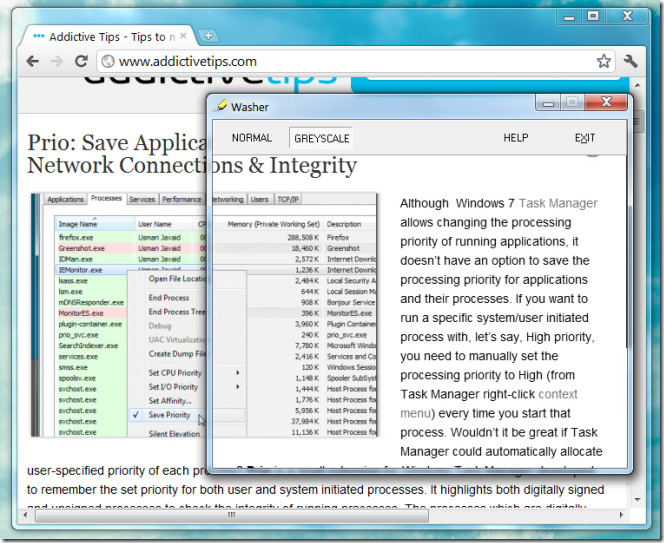Maximize the Chrome browser window
The width and height of the screenshot is (664, 543).
click(593, 17)
